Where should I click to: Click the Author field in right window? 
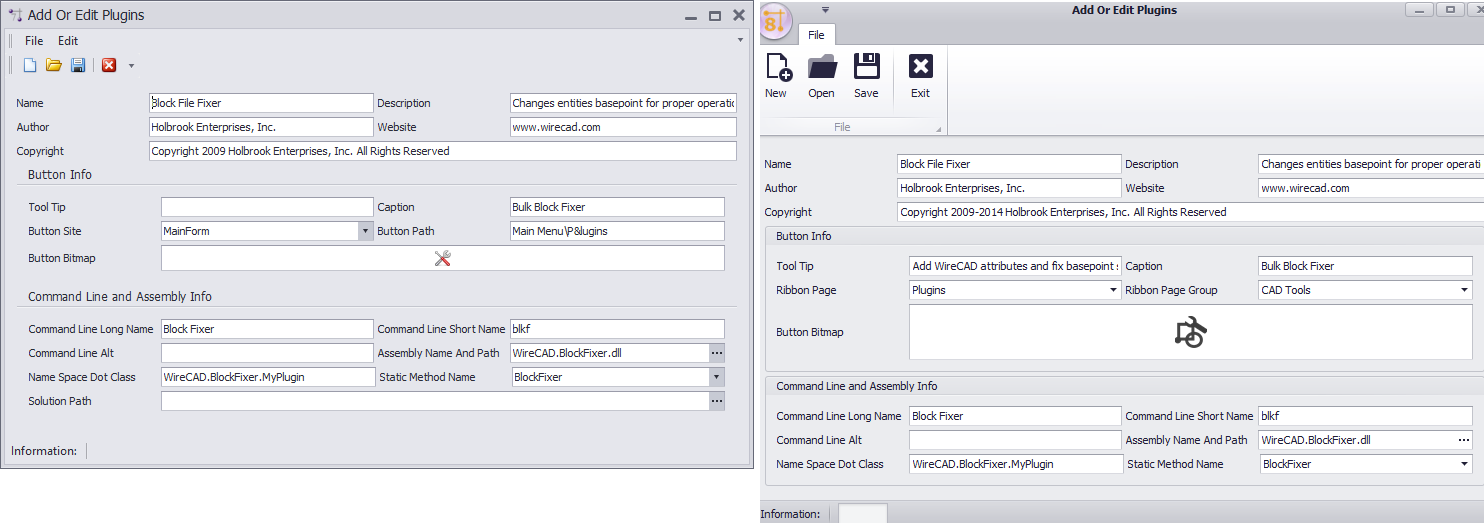1009,188
